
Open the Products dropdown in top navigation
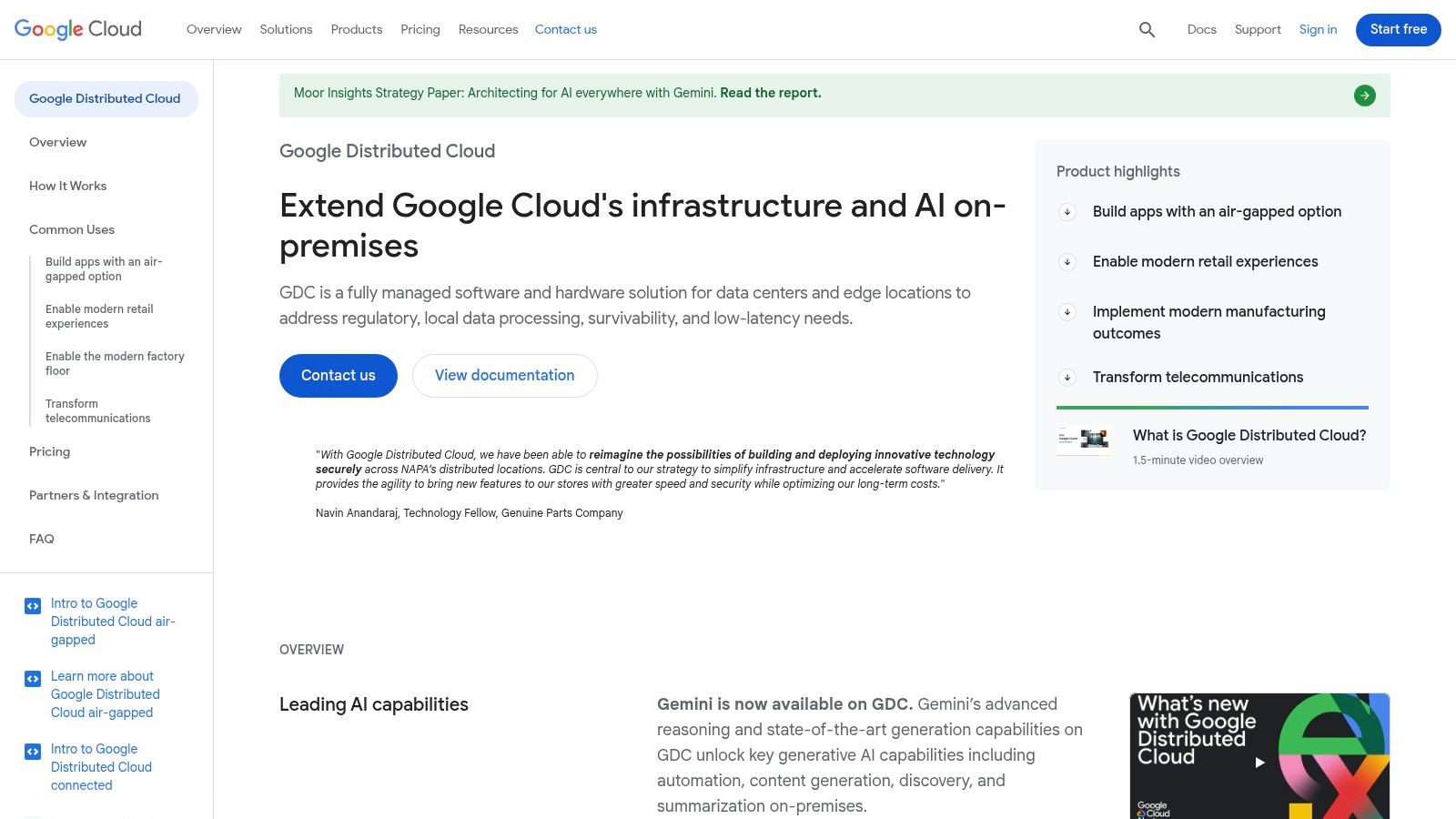(356, 29)
